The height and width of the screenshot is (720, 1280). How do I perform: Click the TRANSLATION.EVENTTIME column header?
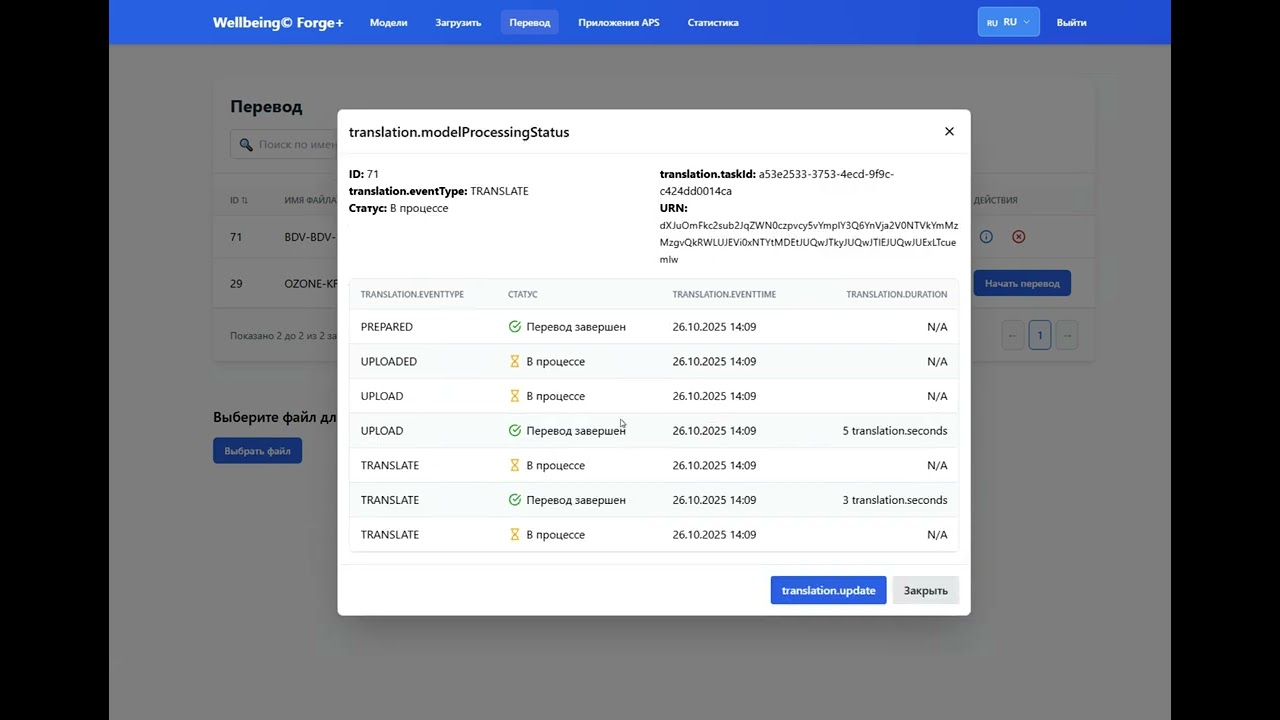(x=724, y=294)
